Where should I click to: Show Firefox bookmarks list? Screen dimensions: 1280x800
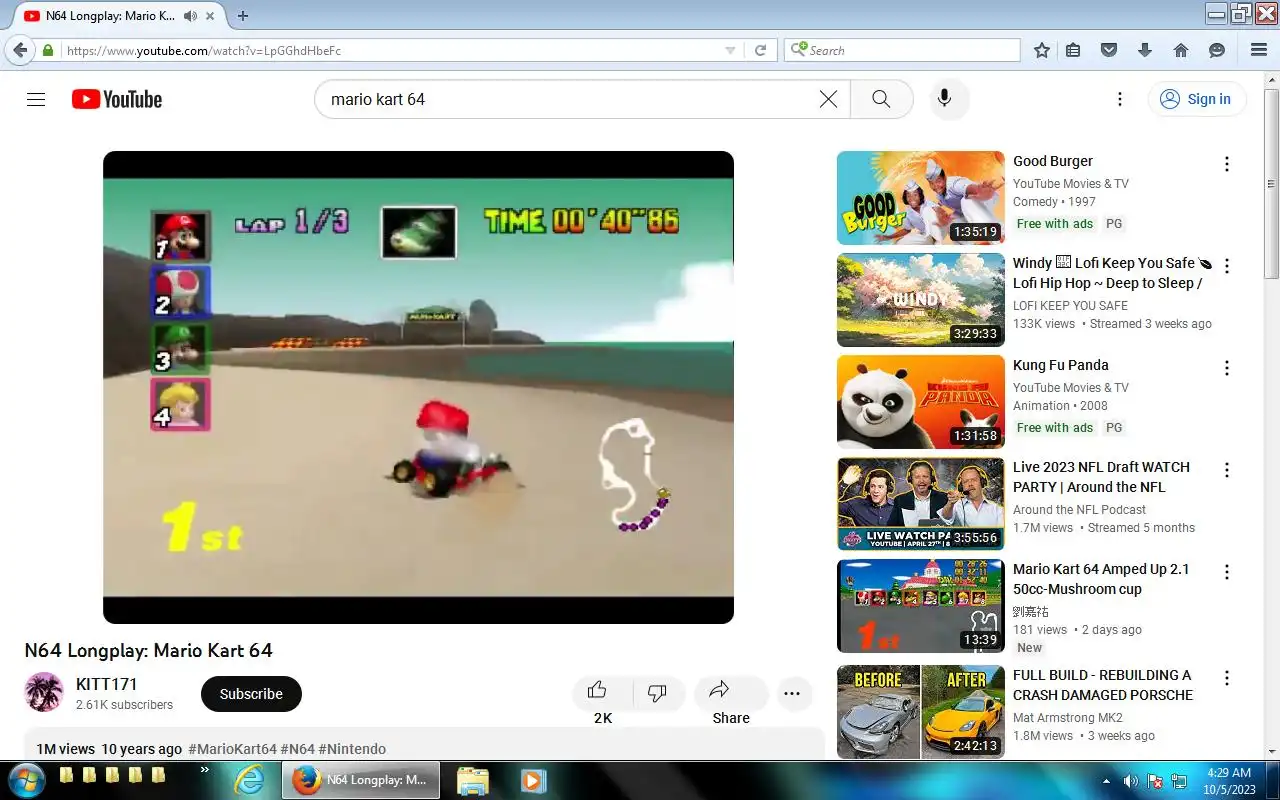tap(1073, 50)
